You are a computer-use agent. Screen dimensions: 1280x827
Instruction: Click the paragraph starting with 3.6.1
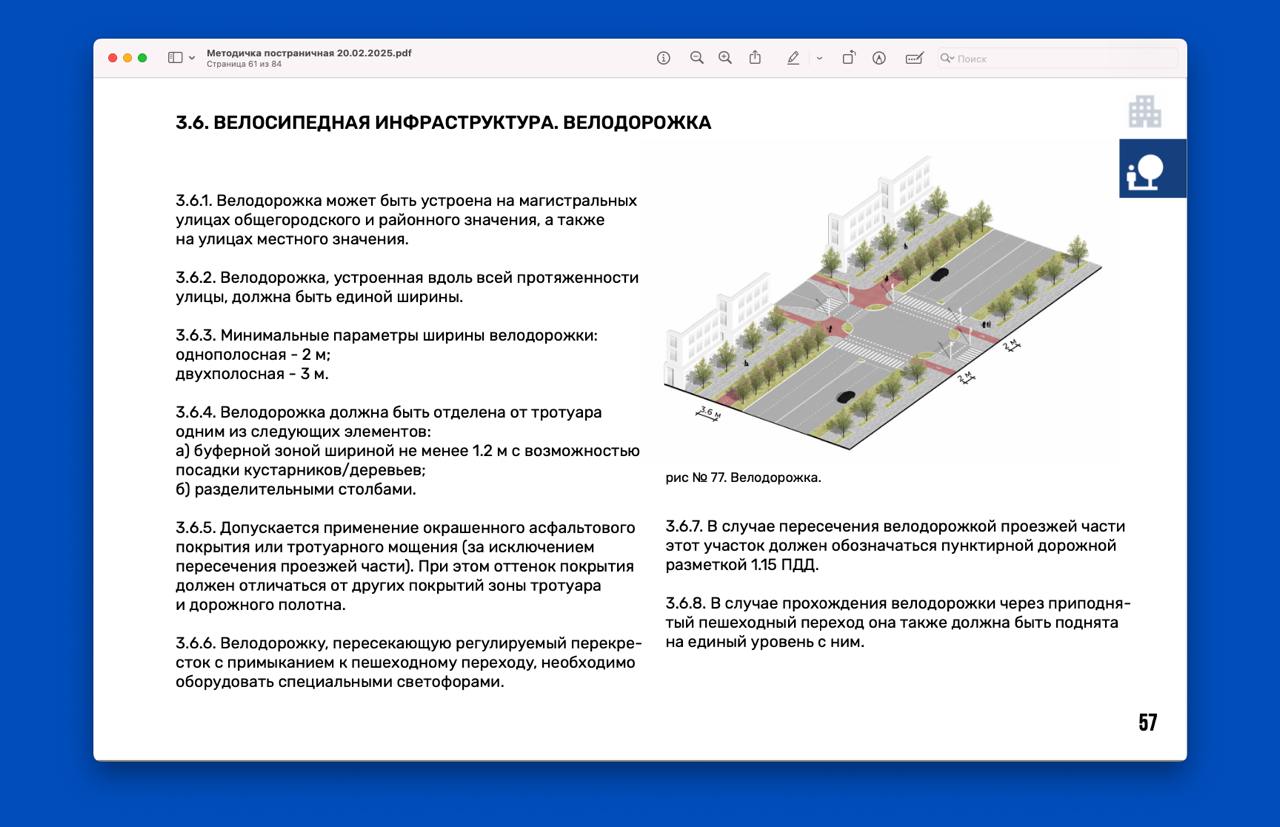(406, 220)
